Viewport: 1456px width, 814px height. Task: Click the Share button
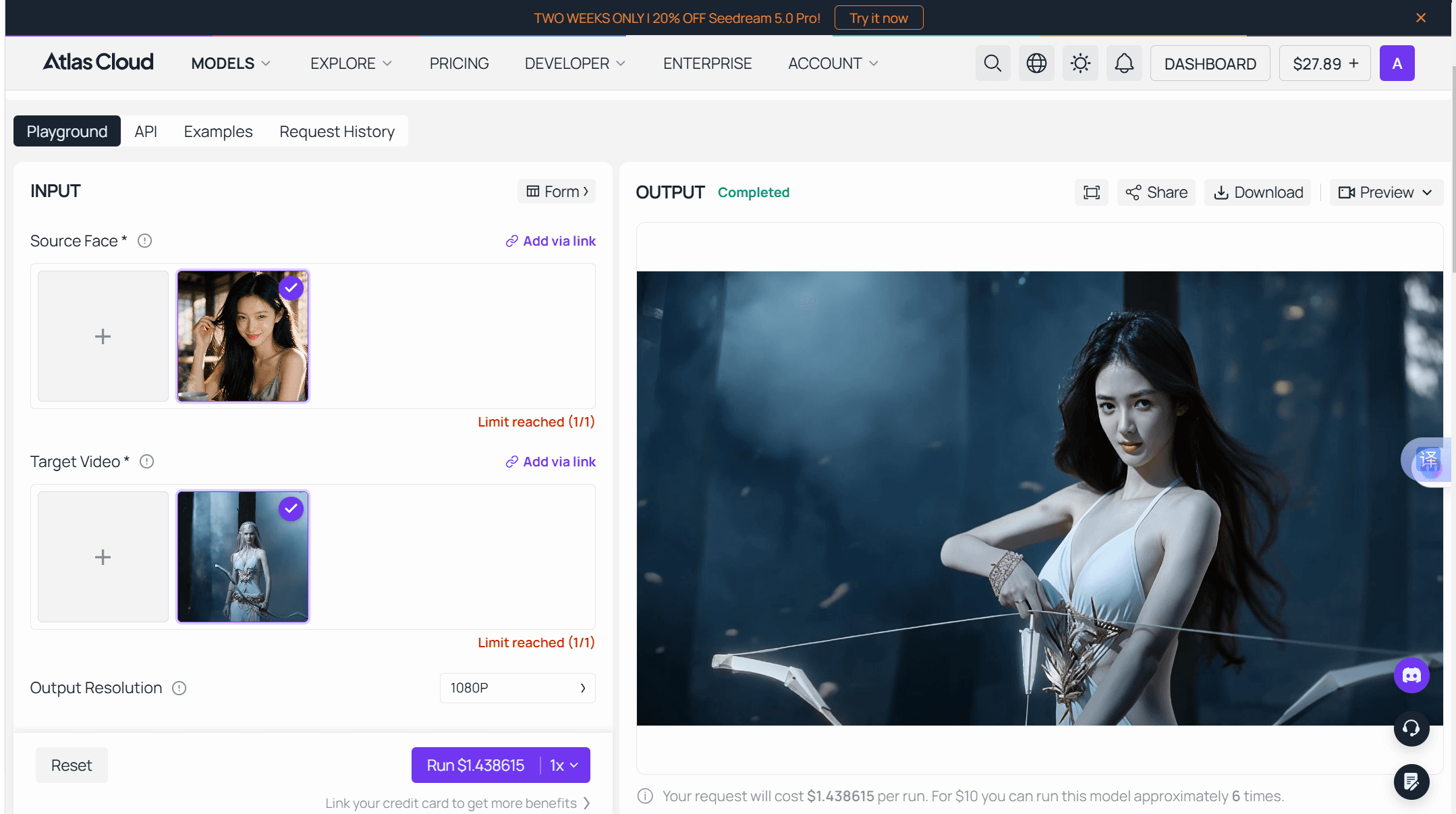(1156, 192)
